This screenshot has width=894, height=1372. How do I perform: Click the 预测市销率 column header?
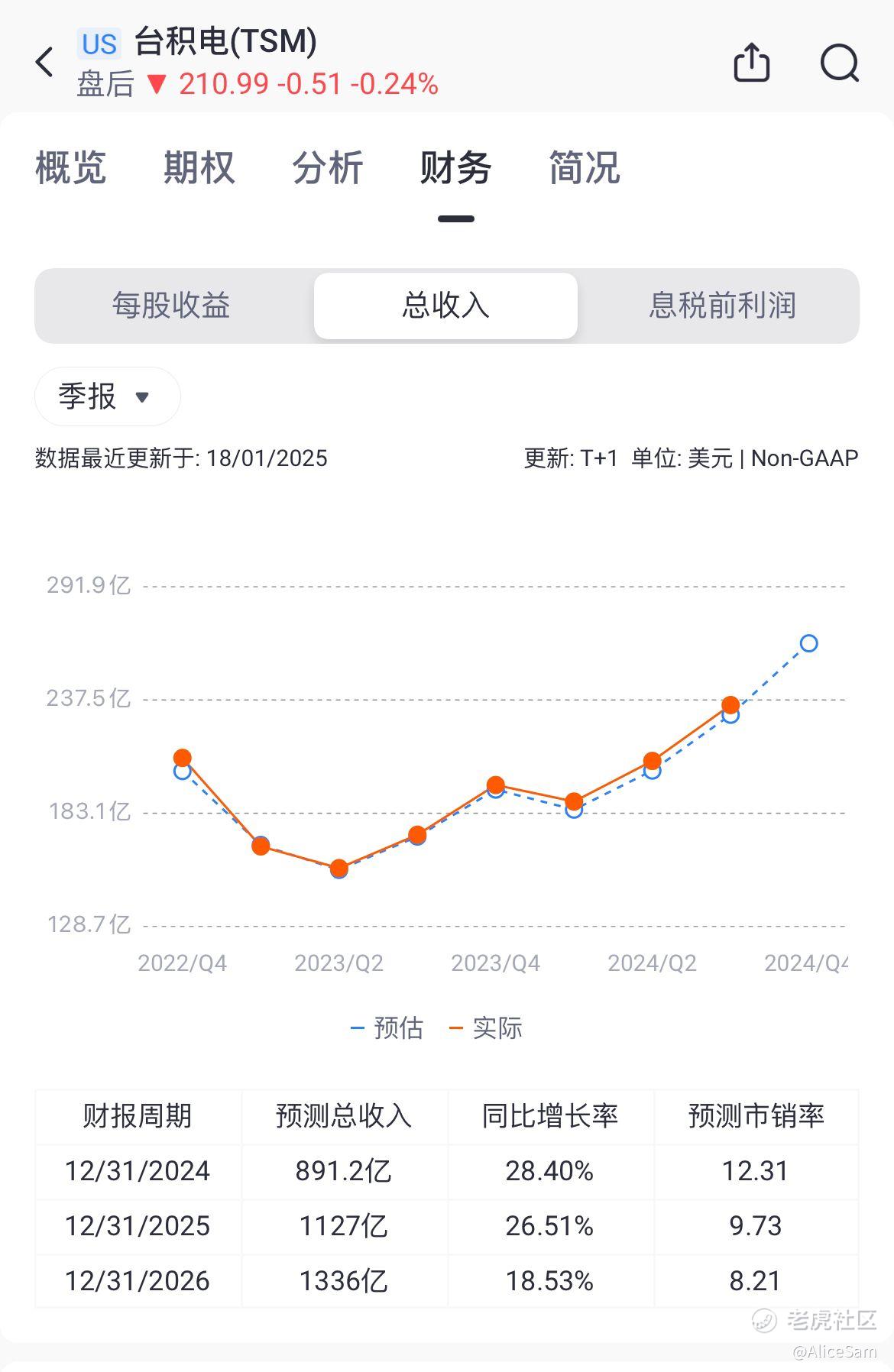[x=756, y=1116]
